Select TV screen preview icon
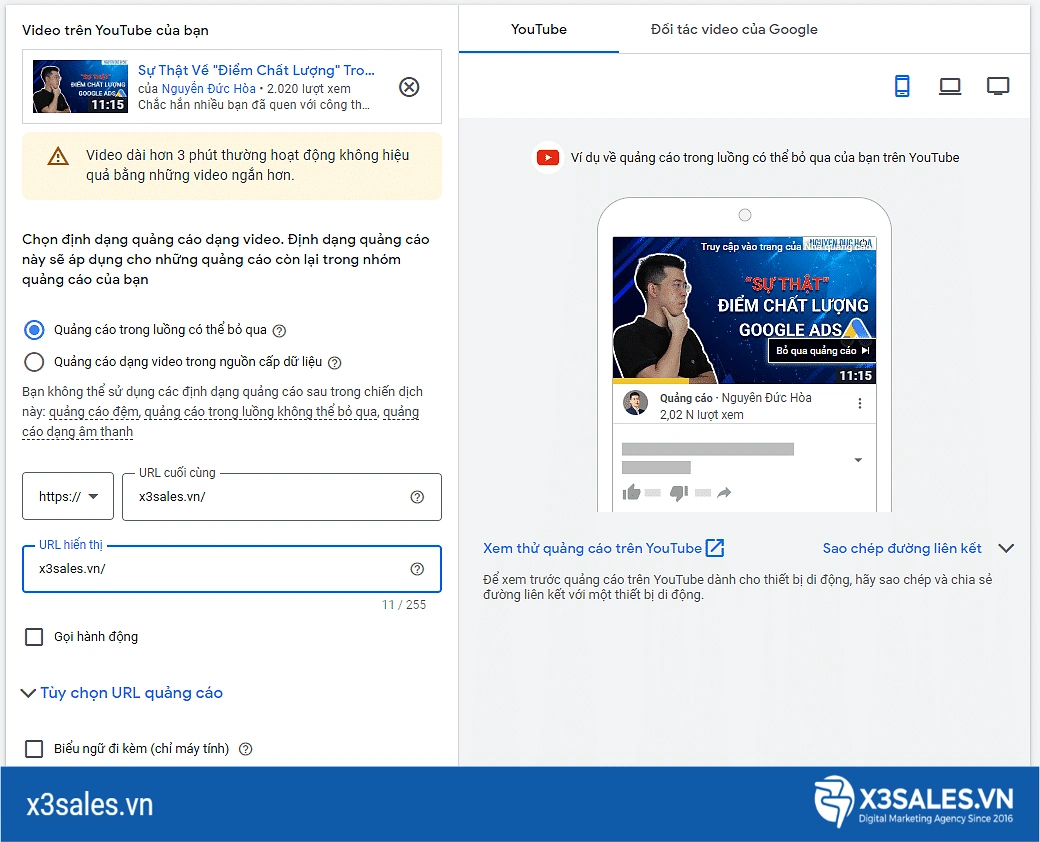 [x=998, y=86]
